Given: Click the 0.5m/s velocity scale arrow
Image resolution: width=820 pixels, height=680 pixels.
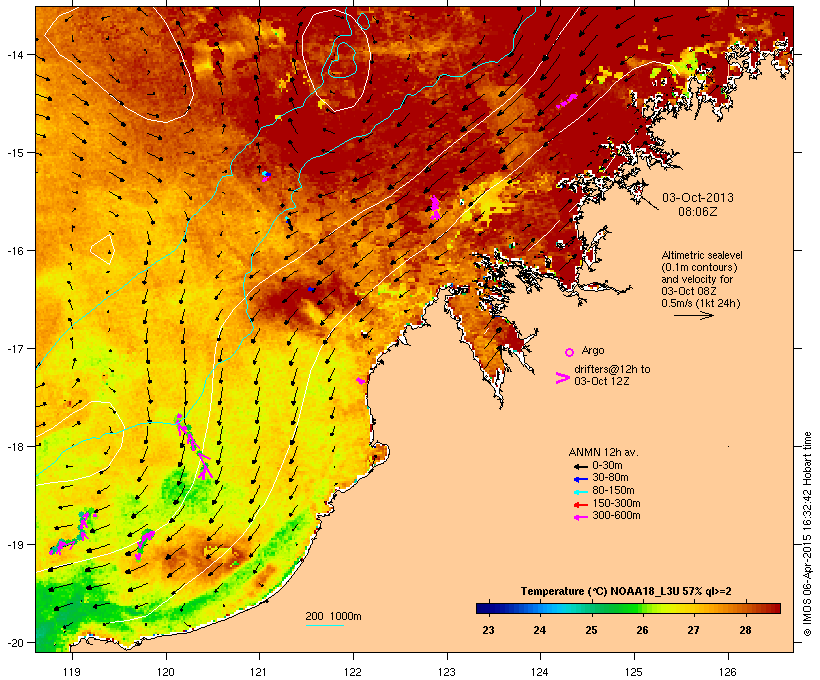Looking at the screenshot, I should [693, 315].
